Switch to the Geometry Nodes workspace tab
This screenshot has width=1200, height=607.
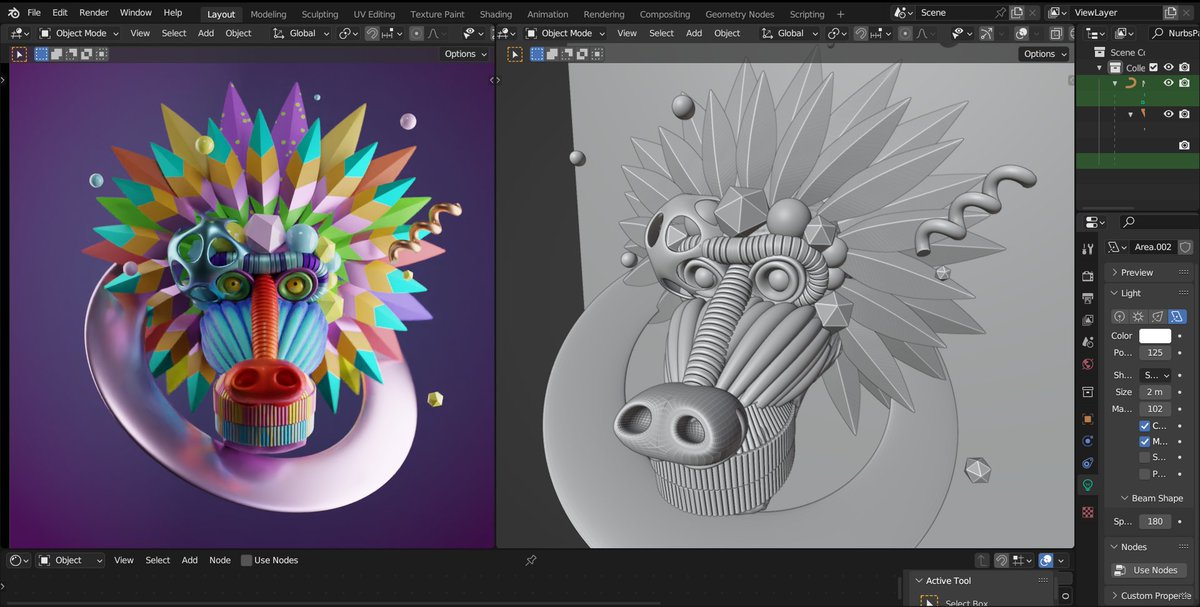[739, 14]
